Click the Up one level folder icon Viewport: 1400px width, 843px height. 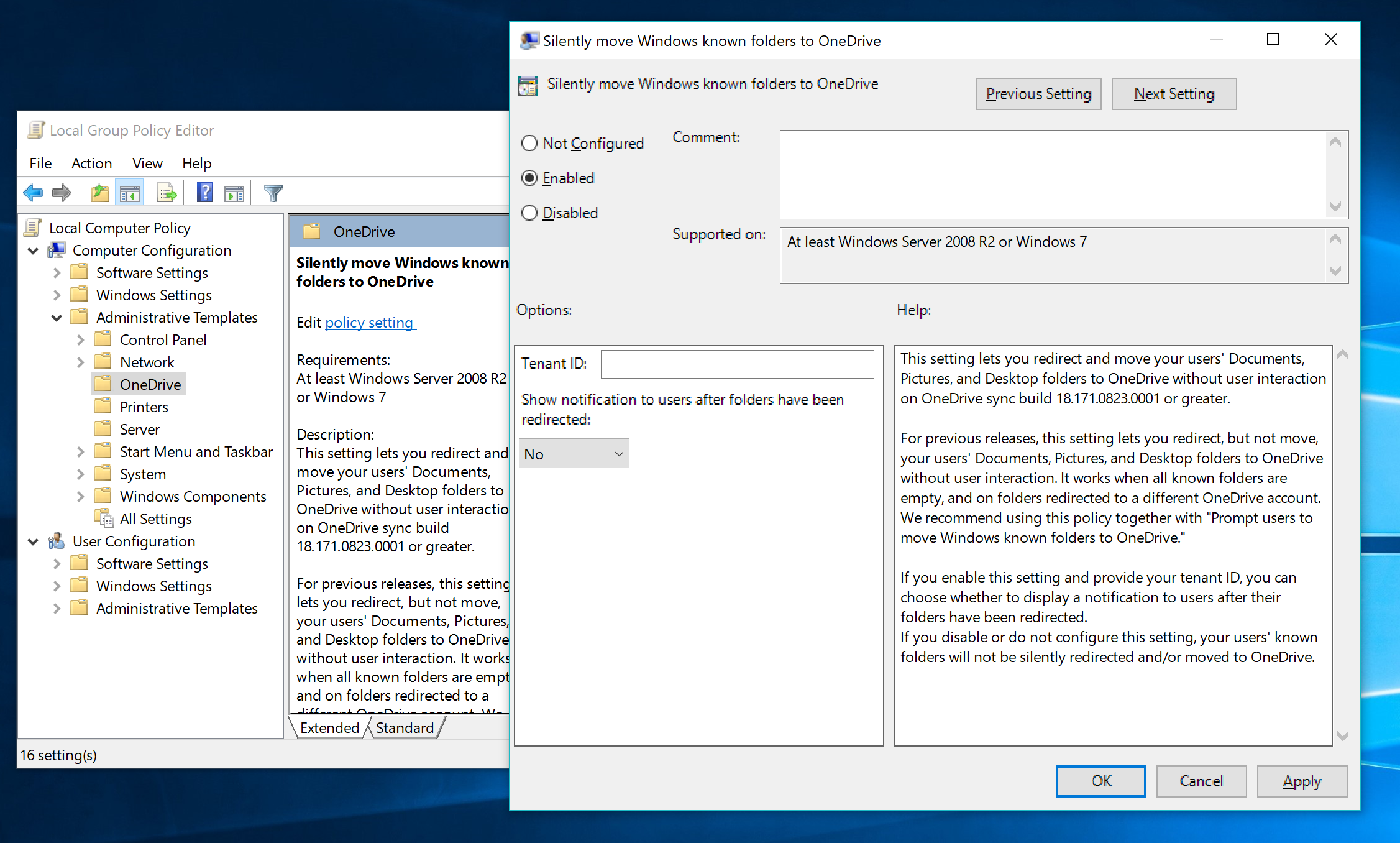pos(99,192)
